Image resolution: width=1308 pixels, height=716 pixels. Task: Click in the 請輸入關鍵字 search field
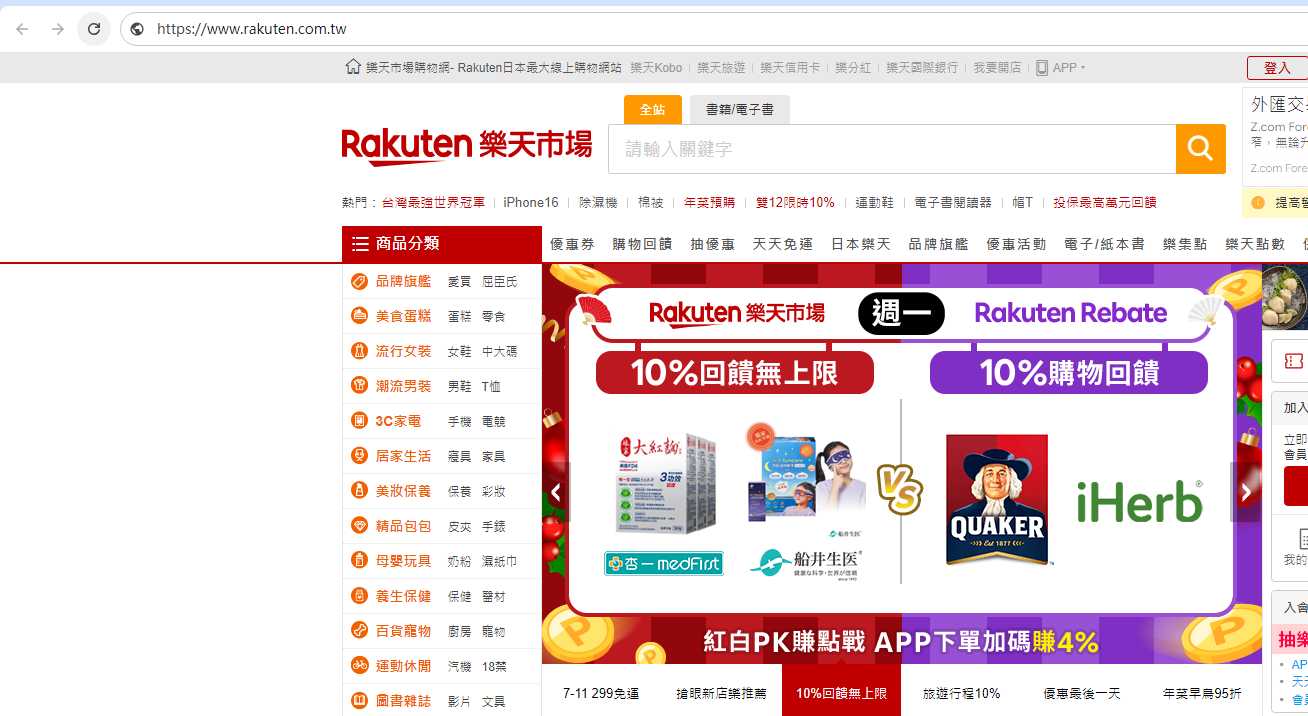point(892,149)
